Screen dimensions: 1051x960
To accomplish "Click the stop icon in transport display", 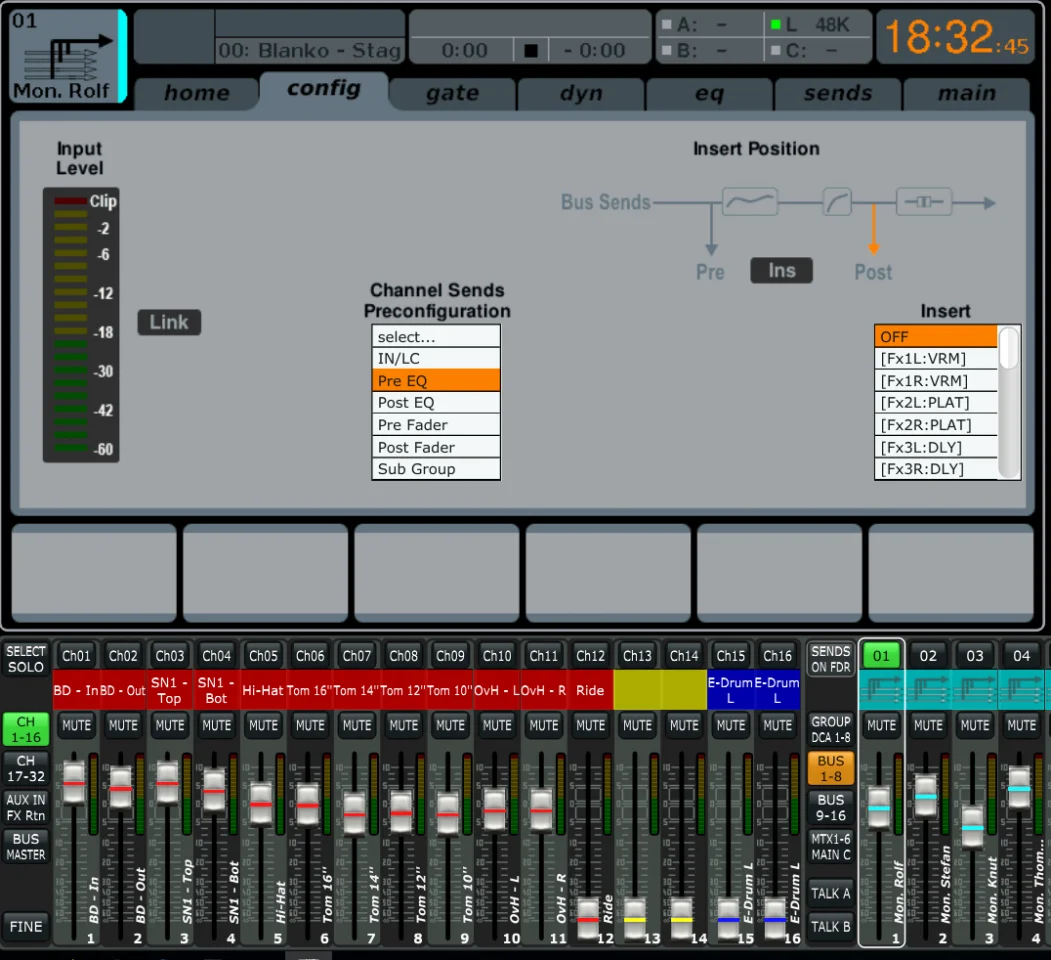I will pos(531,50).
